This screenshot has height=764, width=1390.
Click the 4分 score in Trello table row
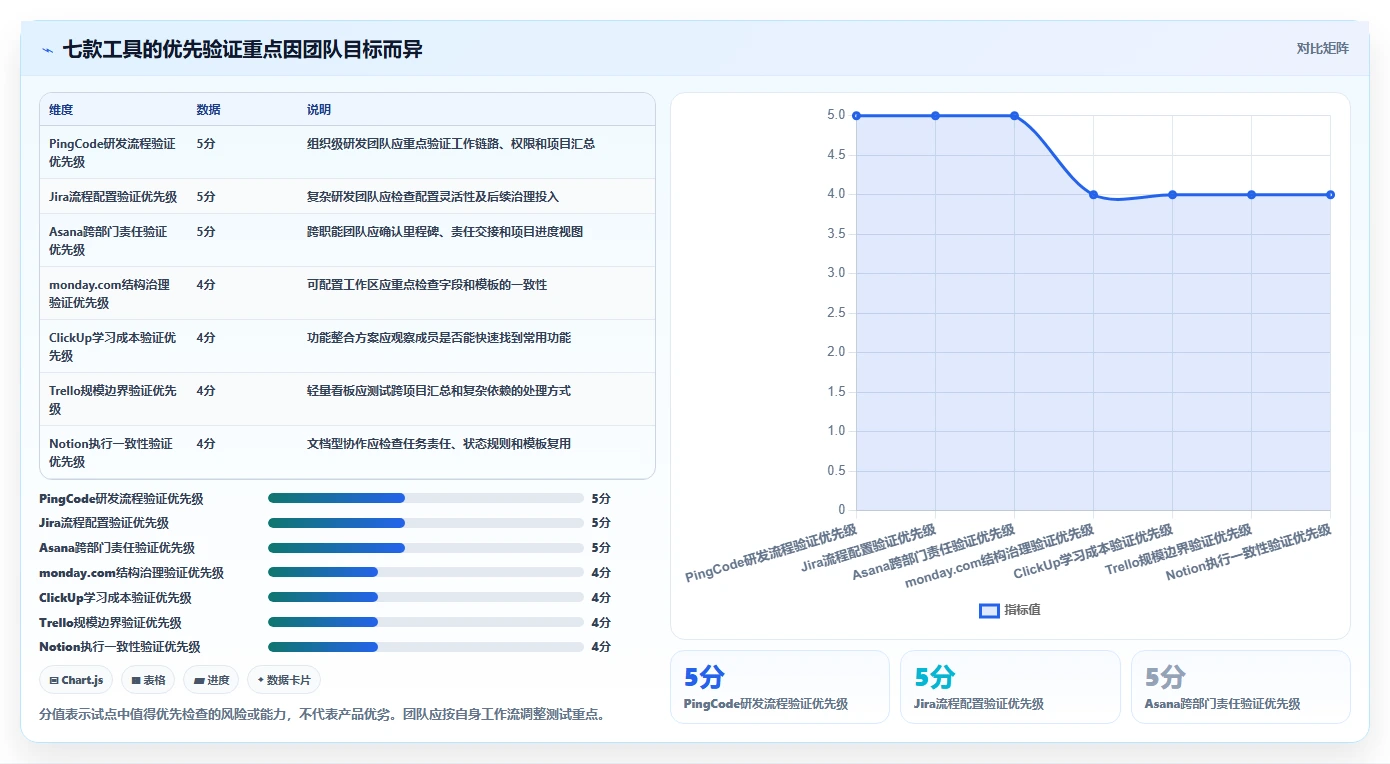(x=206, y=391)
